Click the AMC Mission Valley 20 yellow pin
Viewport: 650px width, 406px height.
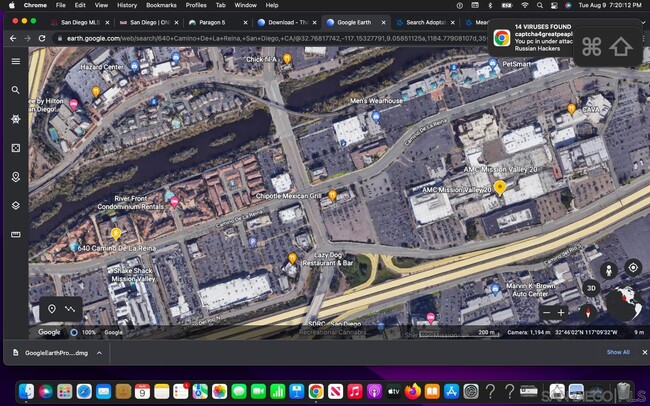500,187
